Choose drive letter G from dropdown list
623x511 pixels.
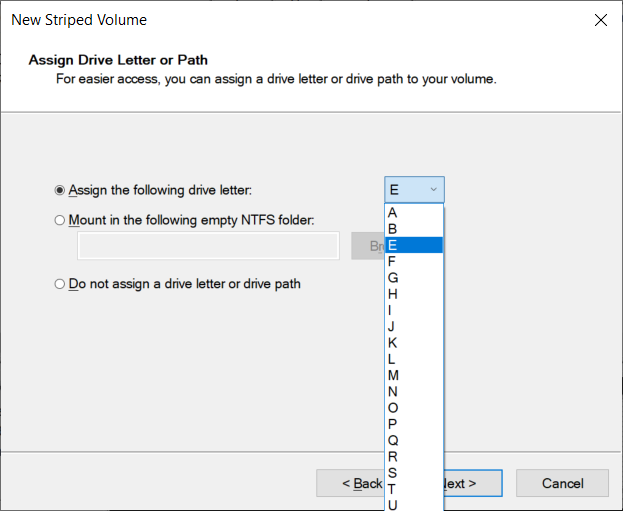[x=414, y=278]
